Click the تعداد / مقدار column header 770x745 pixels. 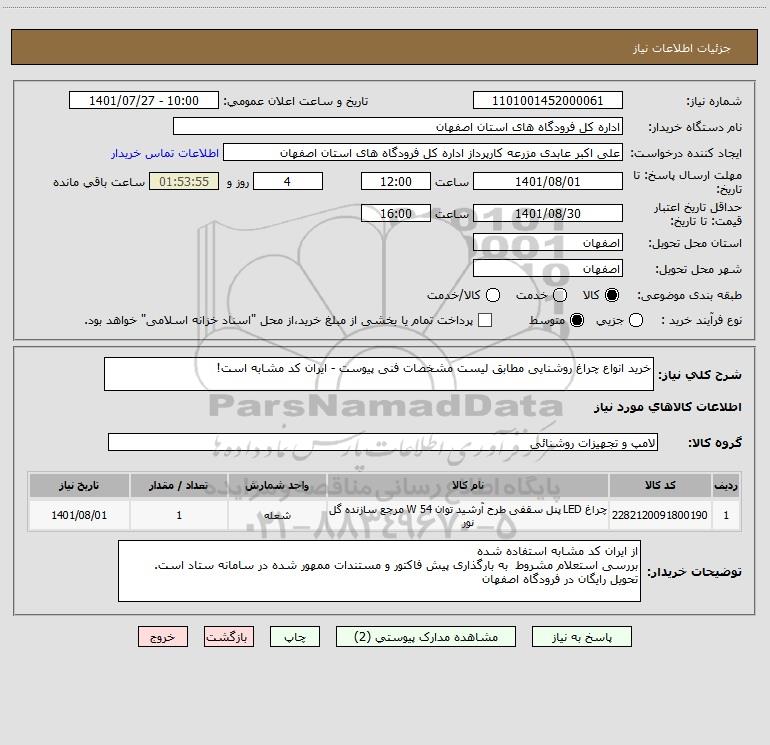tap(179, 485)
